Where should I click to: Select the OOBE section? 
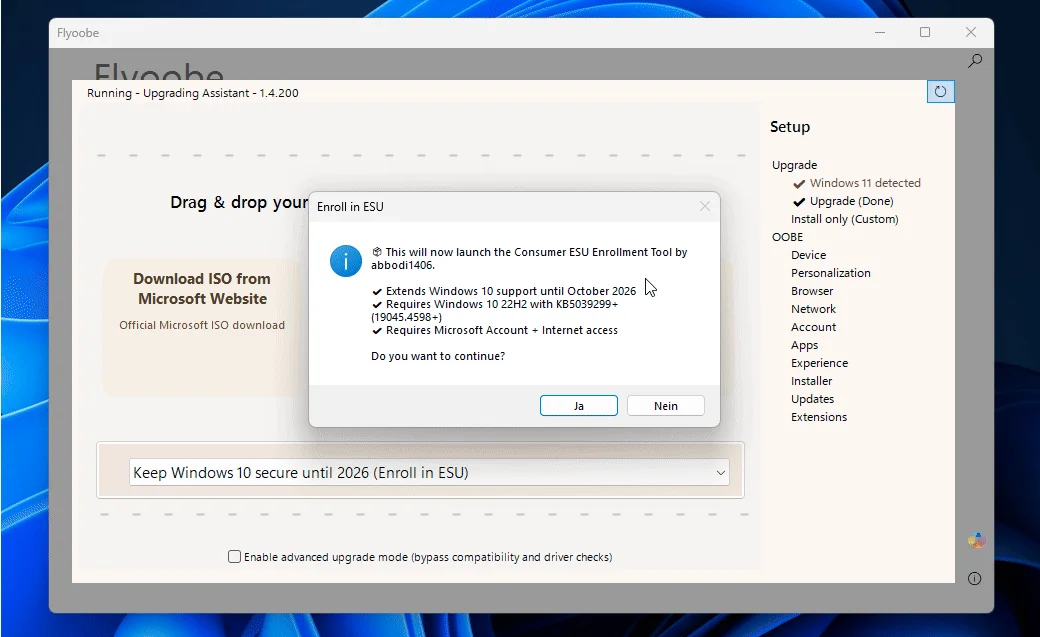point(787,236)
